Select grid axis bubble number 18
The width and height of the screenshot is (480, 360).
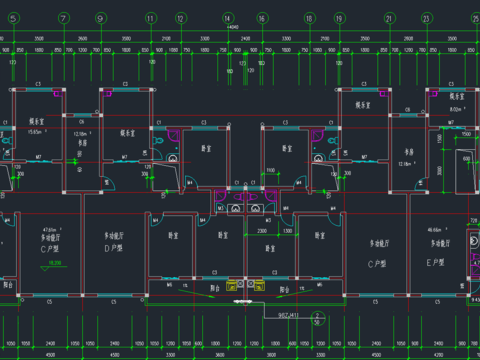[310, 18]
